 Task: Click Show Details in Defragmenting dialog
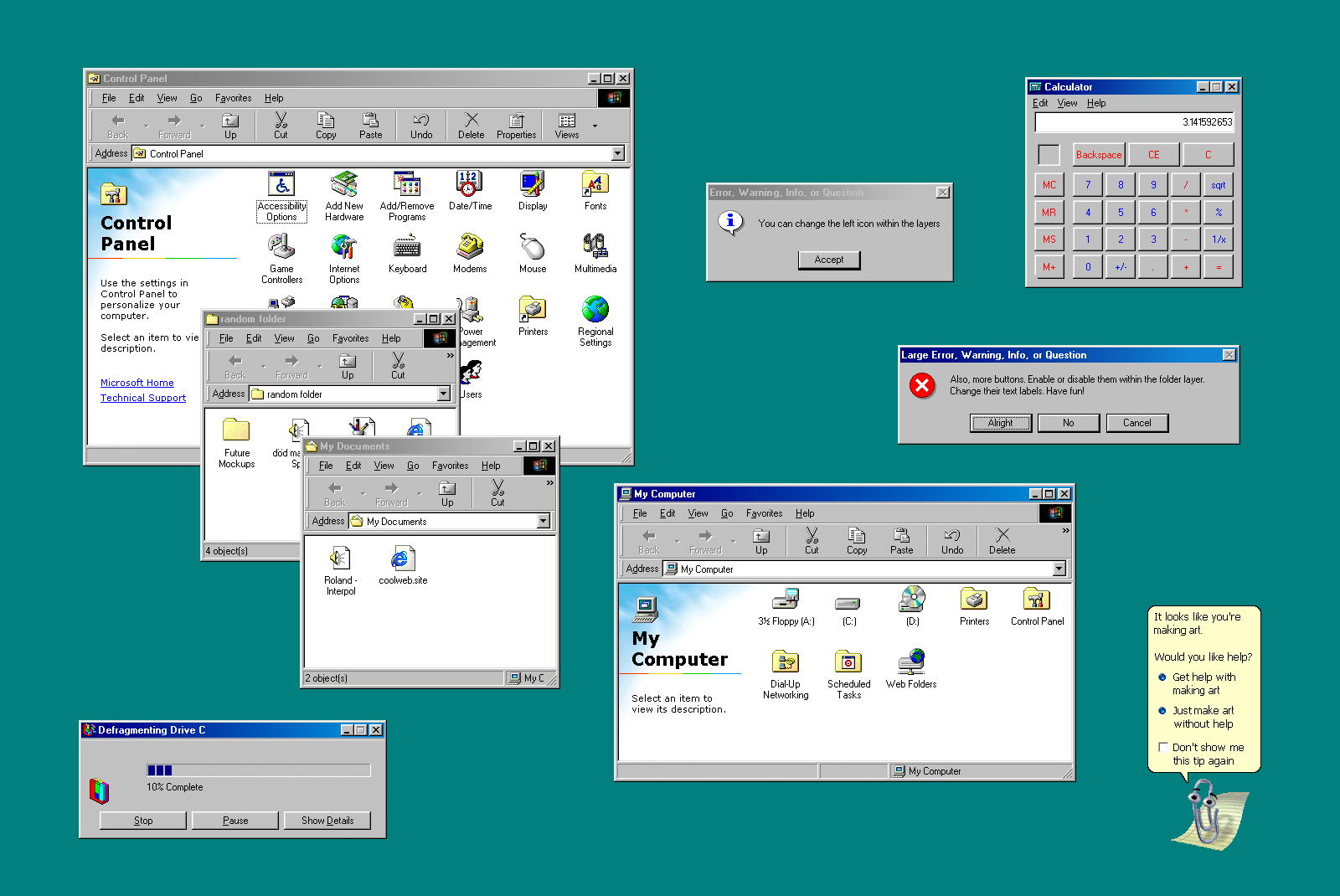(x=327, y=821)
